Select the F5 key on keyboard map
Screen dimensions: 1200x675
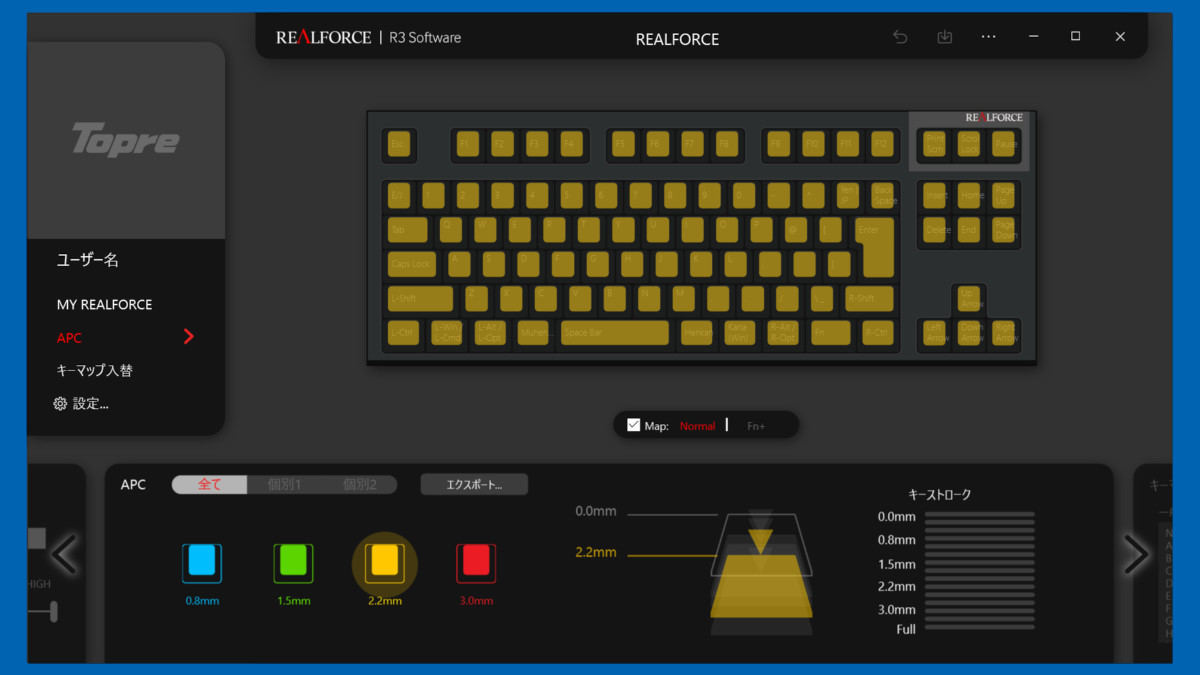(622, 145)
